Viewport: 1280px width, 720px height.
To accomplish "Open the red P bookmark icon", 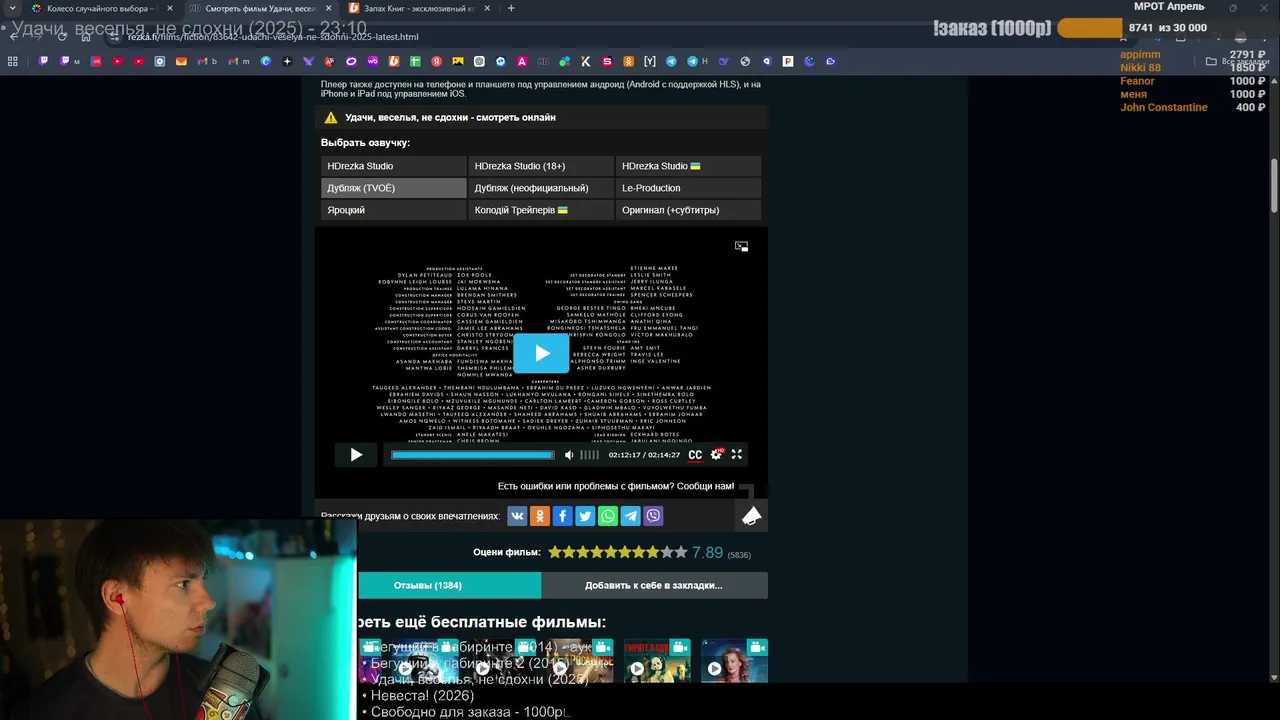I will click(788, 61).
